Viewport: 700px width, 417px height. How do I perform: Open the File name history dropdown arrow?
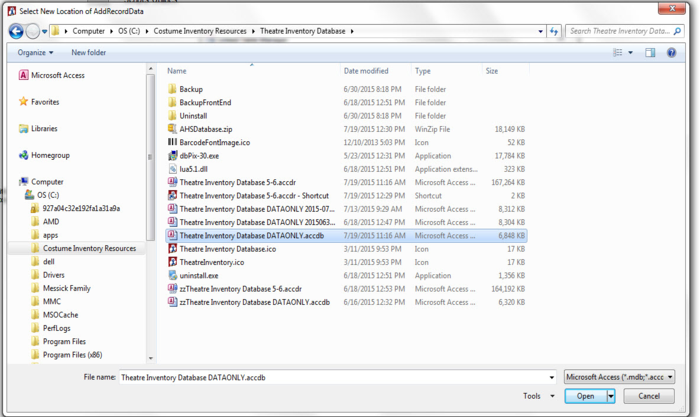coord(552,377)
